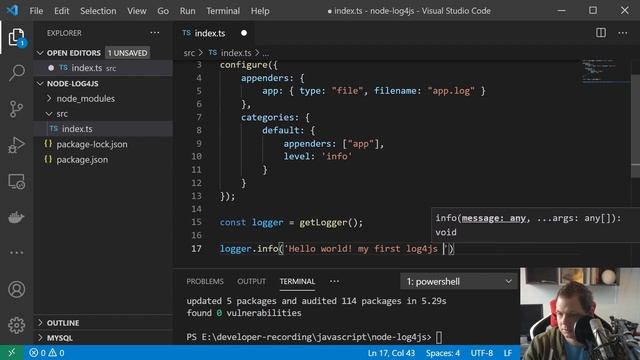
Task: Open the powershell terminal selector dropdown
Action: tap(459, 281)
